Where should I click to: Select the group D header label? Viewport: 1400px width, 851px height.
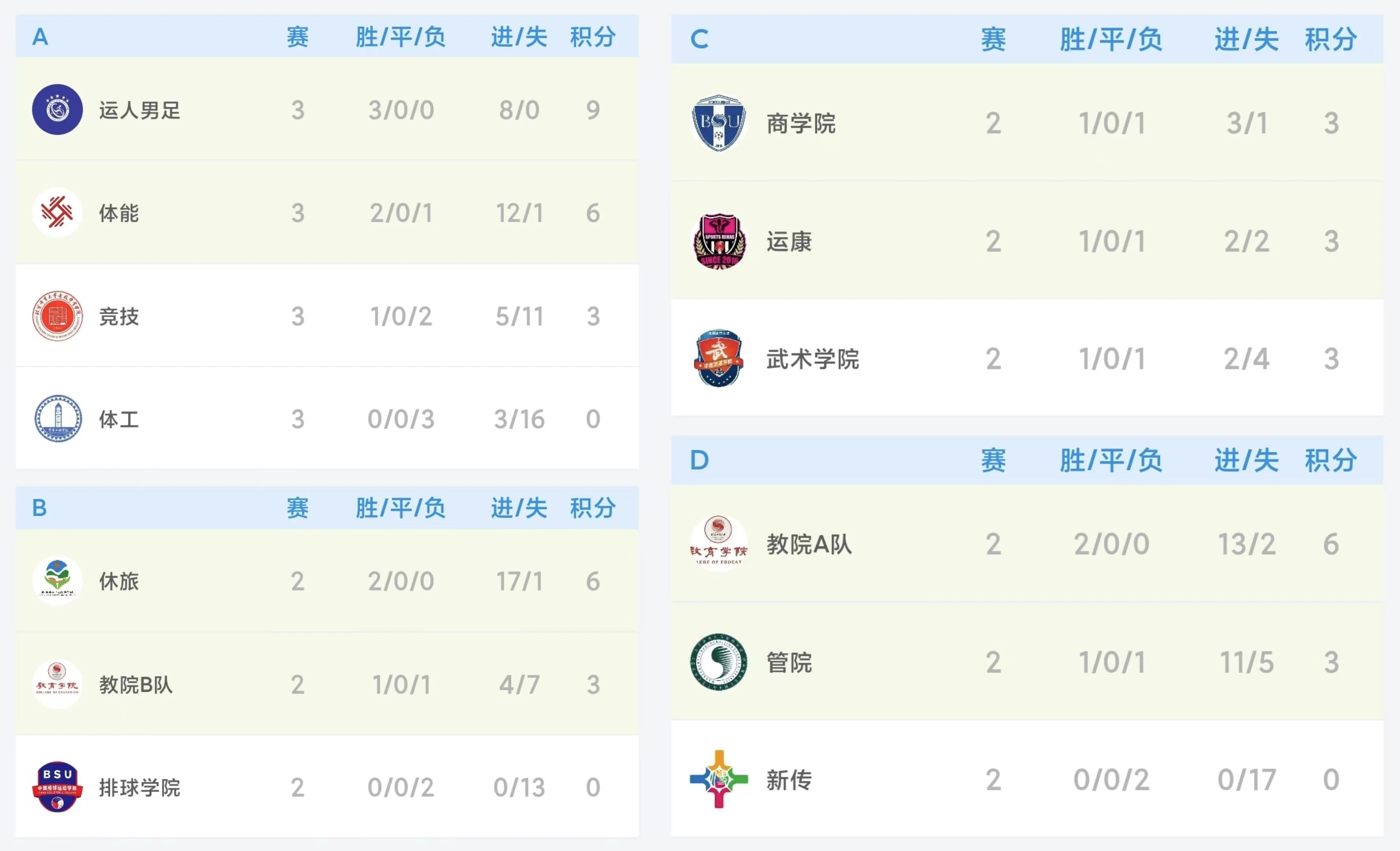699,460
